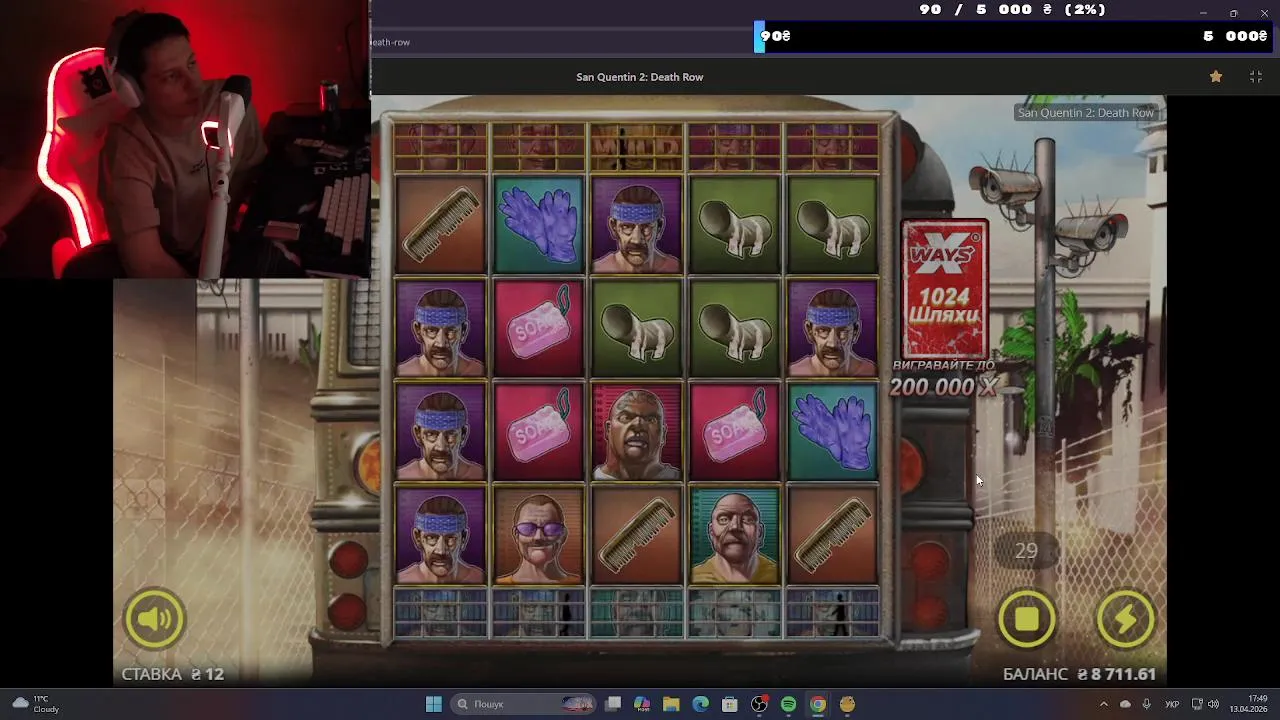This screenshot has width=1280, height=720.
Task: Click the bald prisoner in yellow shirt symbol
Action: point(735,534)
